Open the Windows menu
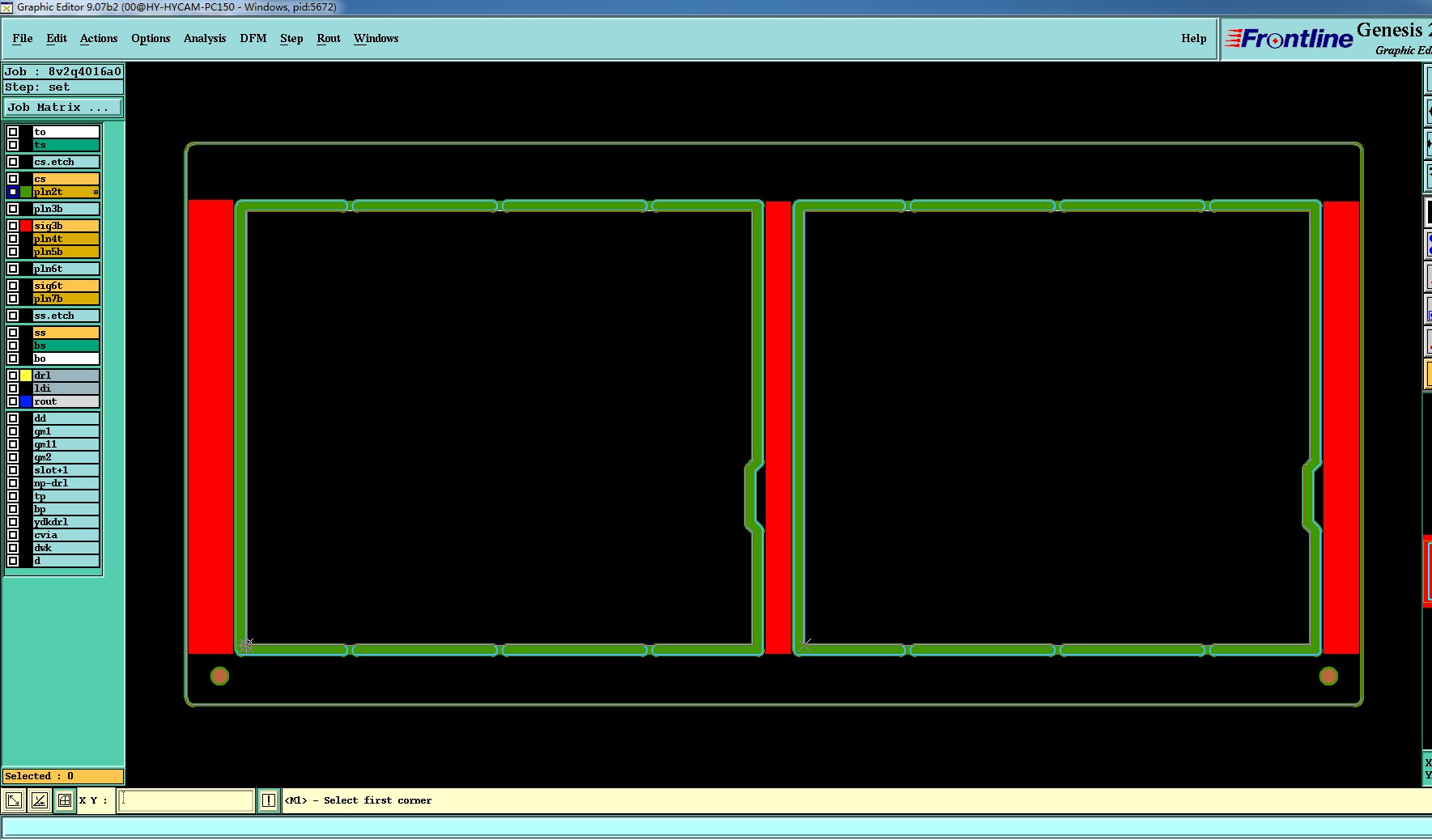The height and width of the screenshot is (840, 1432). point(376,38)
